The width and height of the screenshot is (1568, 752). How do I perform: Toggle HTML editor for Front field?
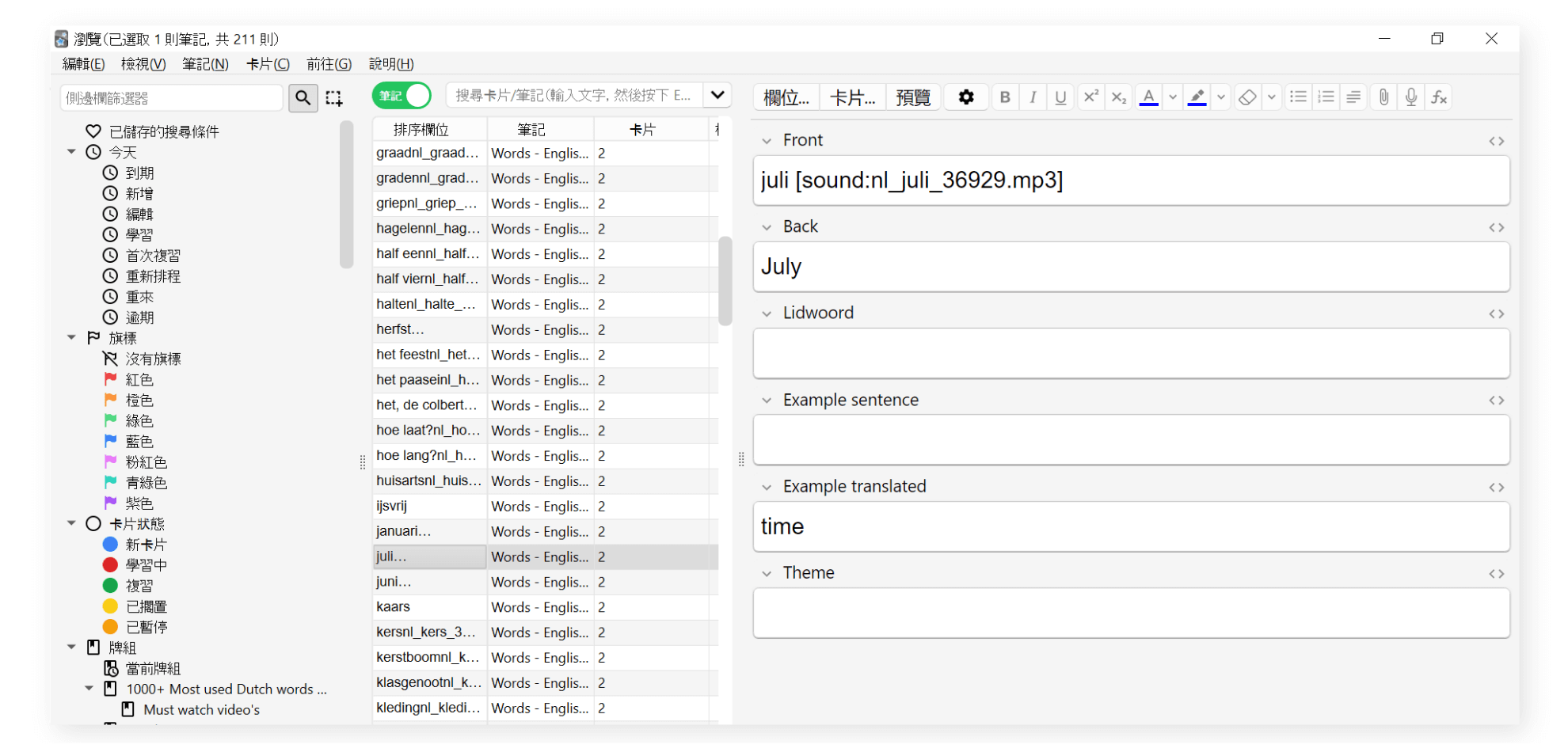1496,141
